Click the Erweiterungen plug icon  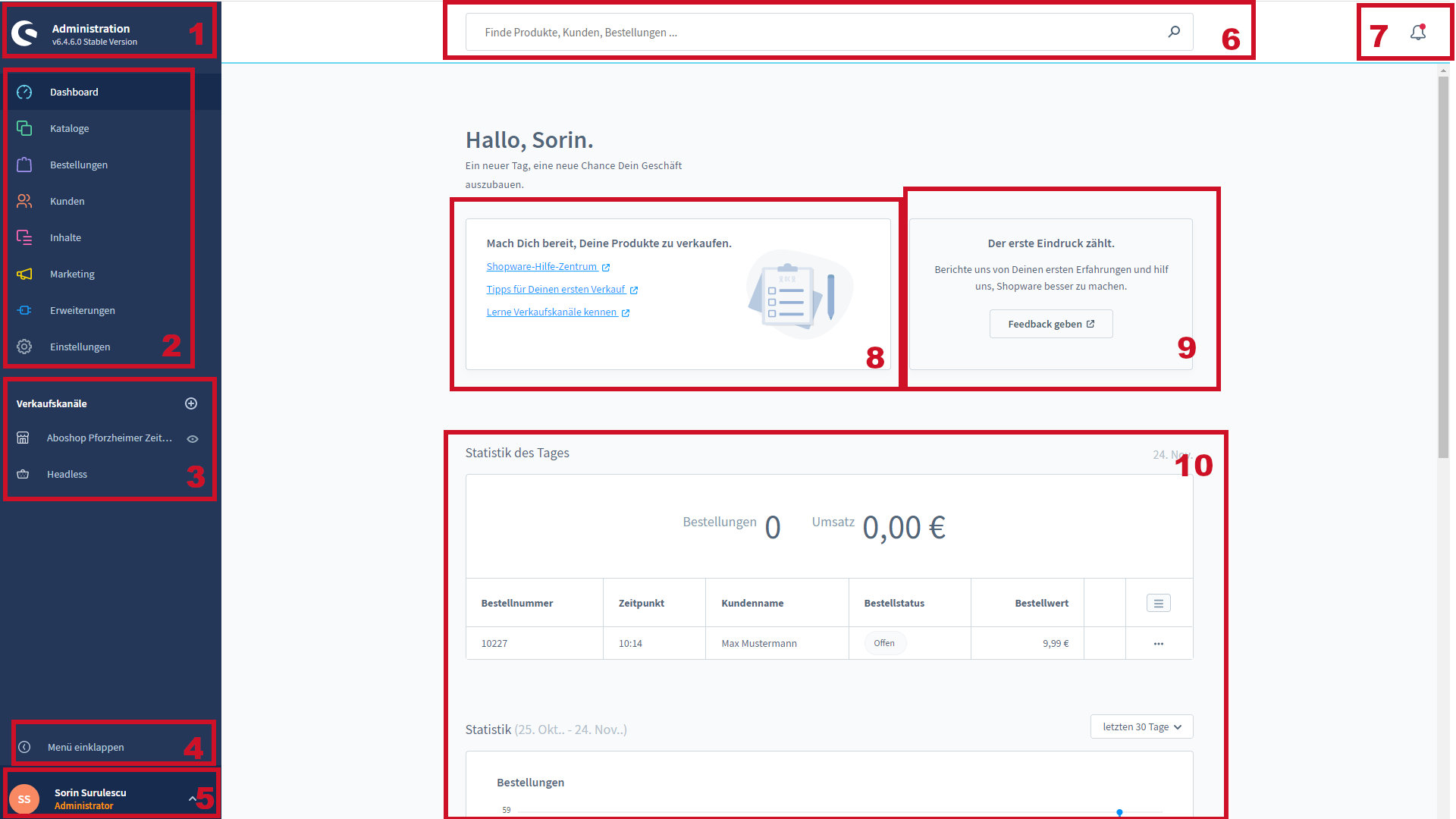(x=24, y=310)
